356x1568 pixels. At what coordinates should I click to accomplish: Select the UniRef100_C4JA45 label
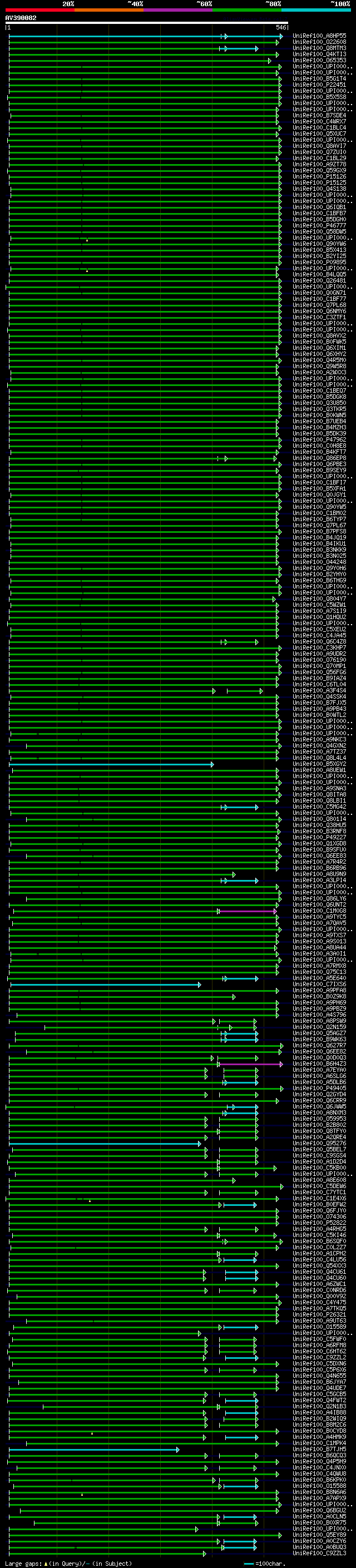point(319,635)
